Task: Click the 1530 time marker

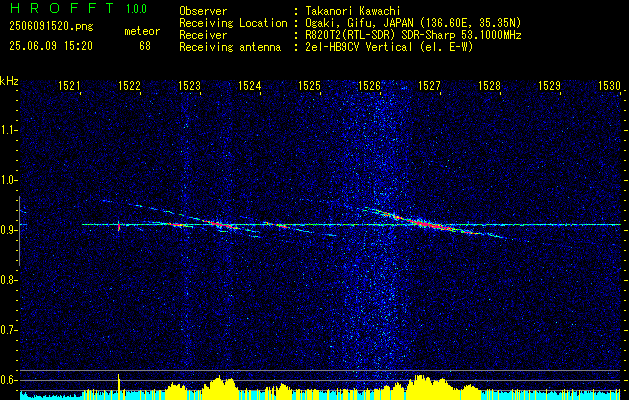Action: pyautogui.click(x=609, y=85)
